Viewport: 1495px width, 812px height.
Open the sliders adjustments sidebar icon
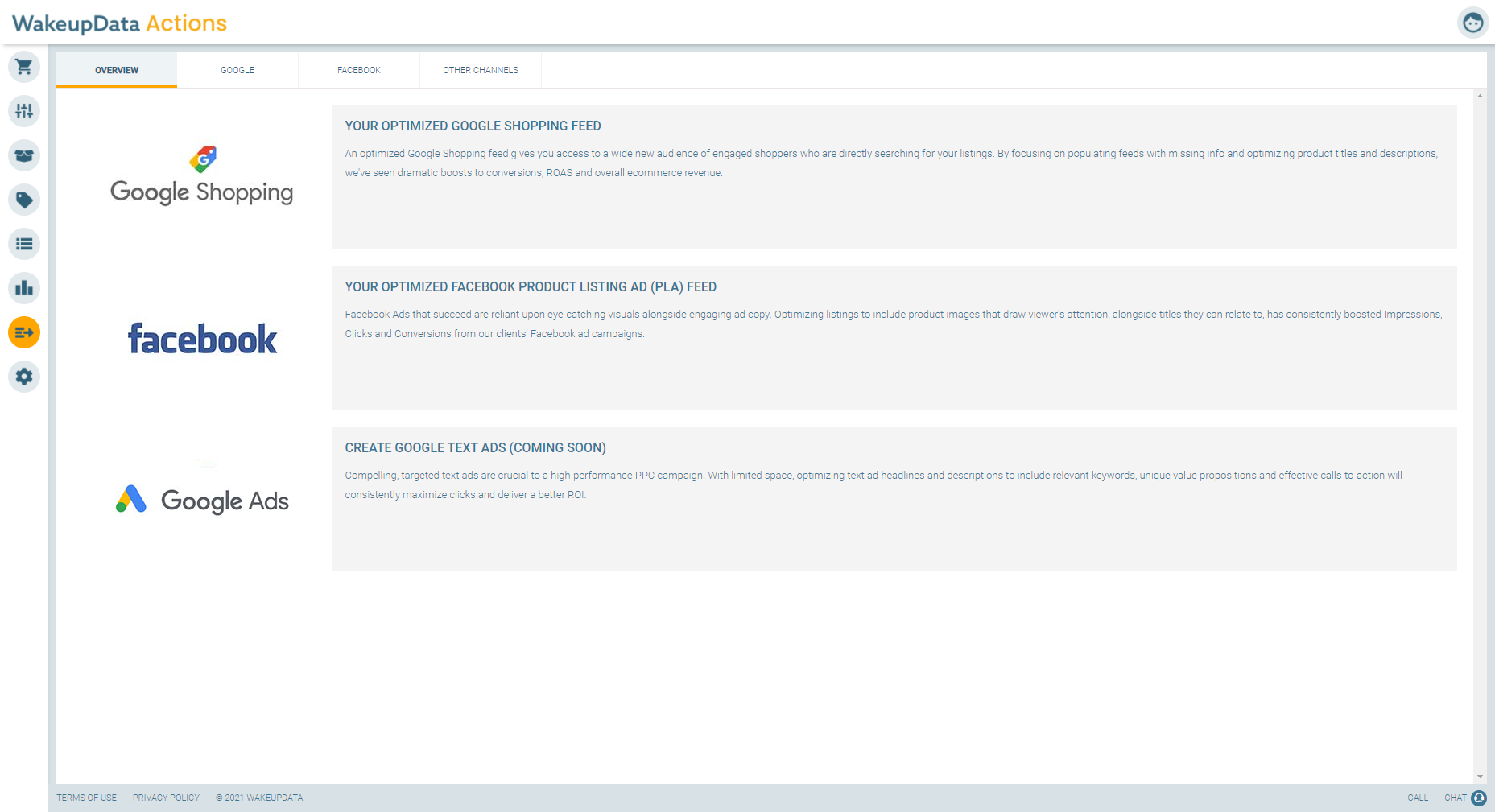[24, 111]
